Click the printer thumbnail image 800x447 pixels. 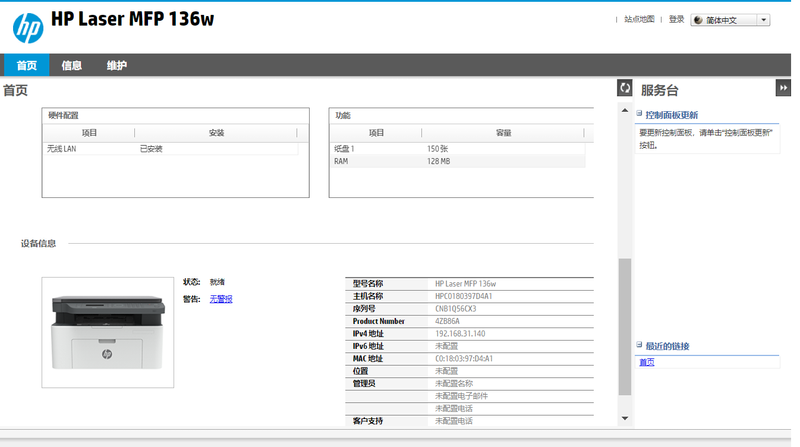click(108, 332)
